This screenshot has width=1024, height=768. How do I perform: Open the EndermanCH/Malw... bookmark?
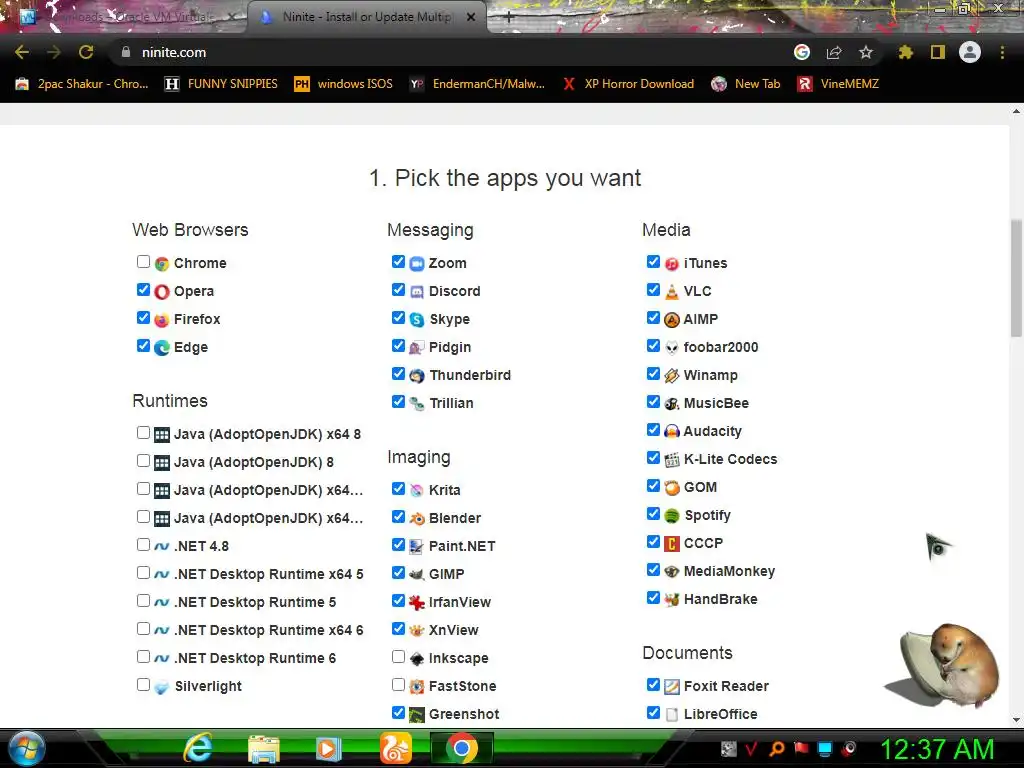(477, 84)
